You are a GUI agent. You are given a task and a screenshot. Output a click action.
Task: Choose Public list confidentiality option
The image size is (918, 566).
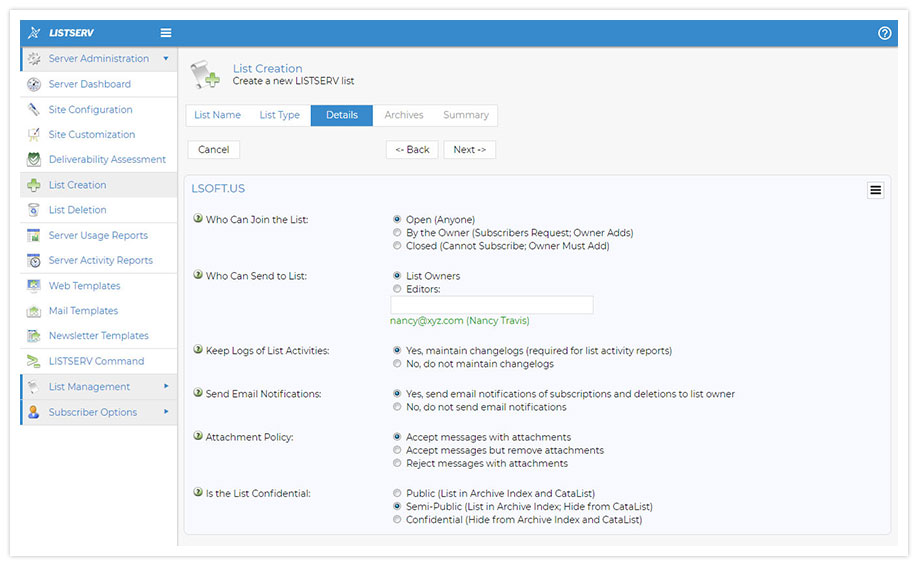tap(397, 493)
